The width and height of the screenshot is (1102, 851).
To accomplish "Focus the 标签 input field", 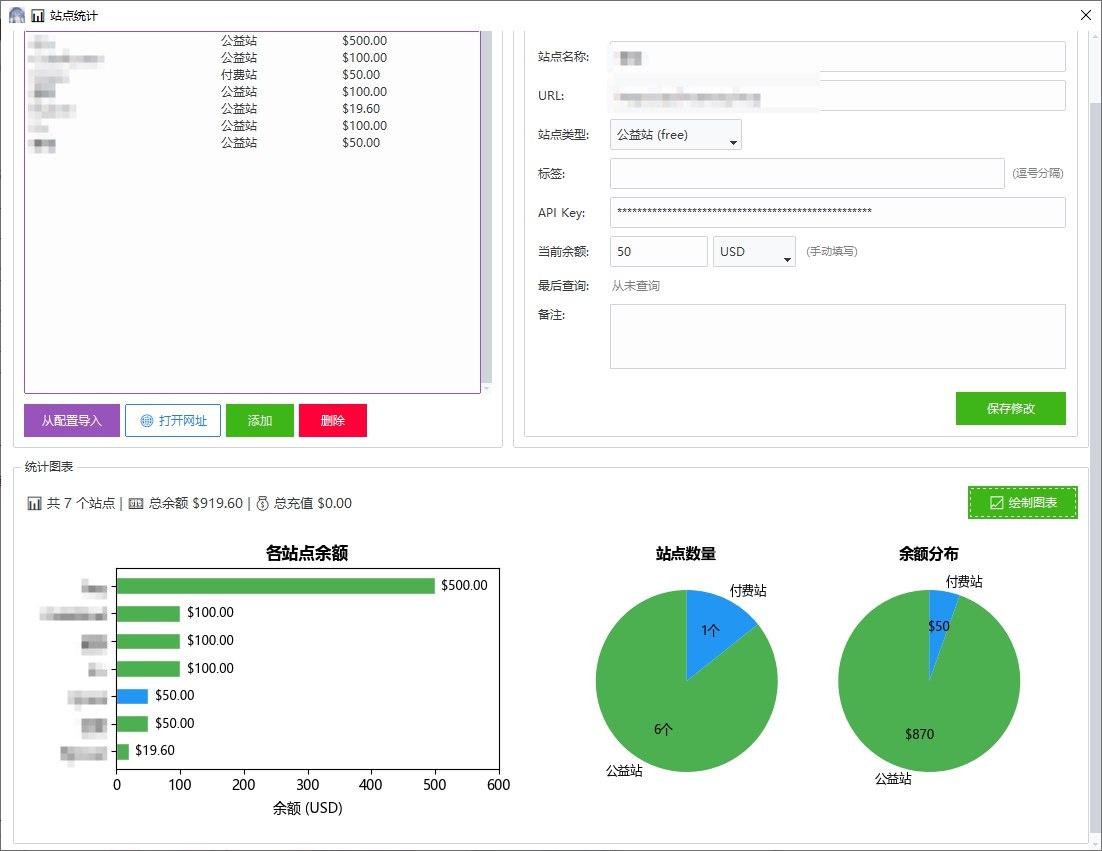I will (x=807, y=174).
